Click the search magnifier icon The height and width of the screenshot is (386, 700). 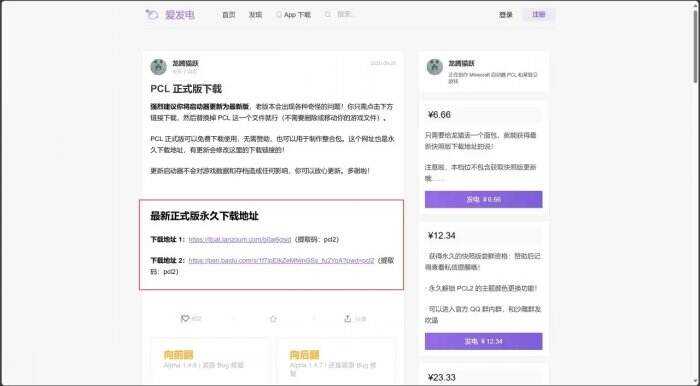(328, 15)
